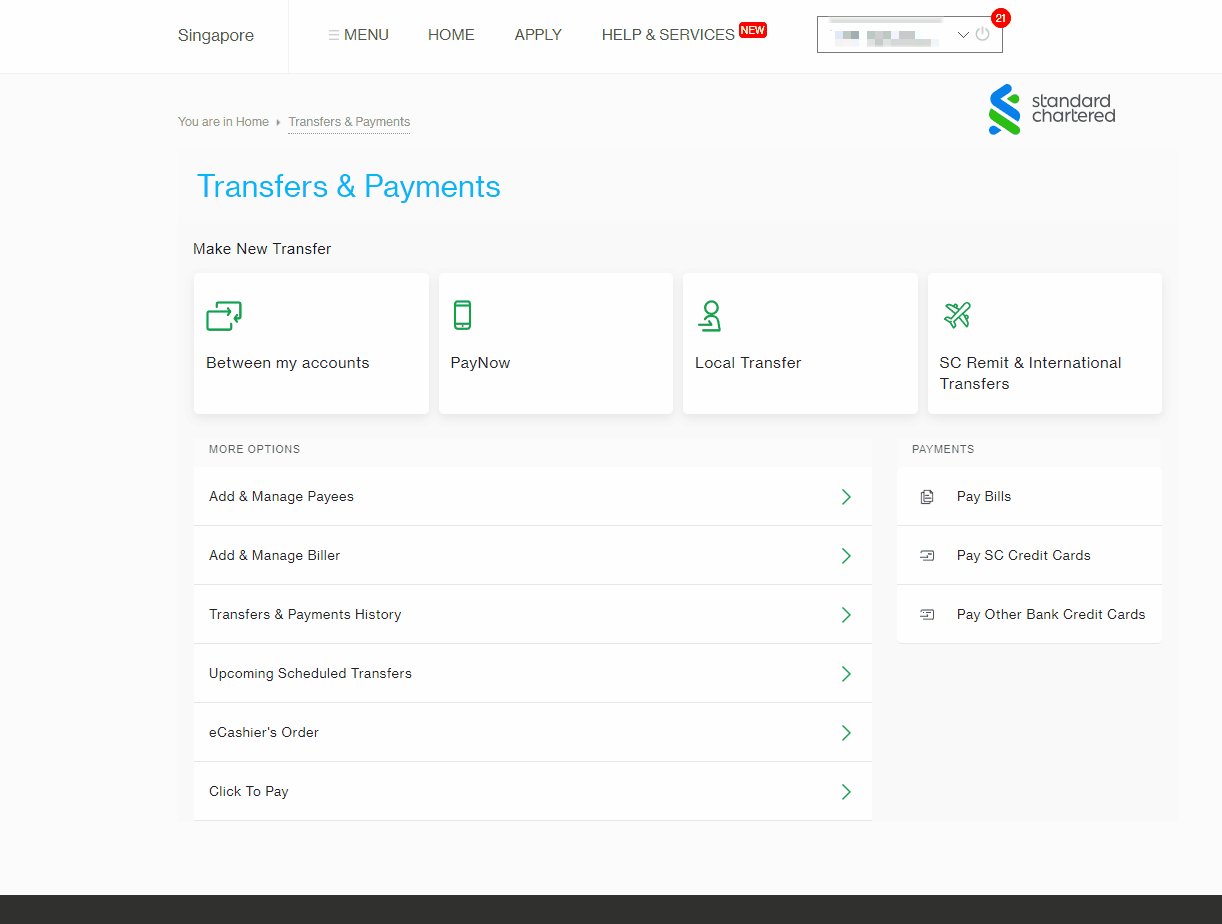
Task: Click the chevron on Add & Manage Biller
Action: 846,556
